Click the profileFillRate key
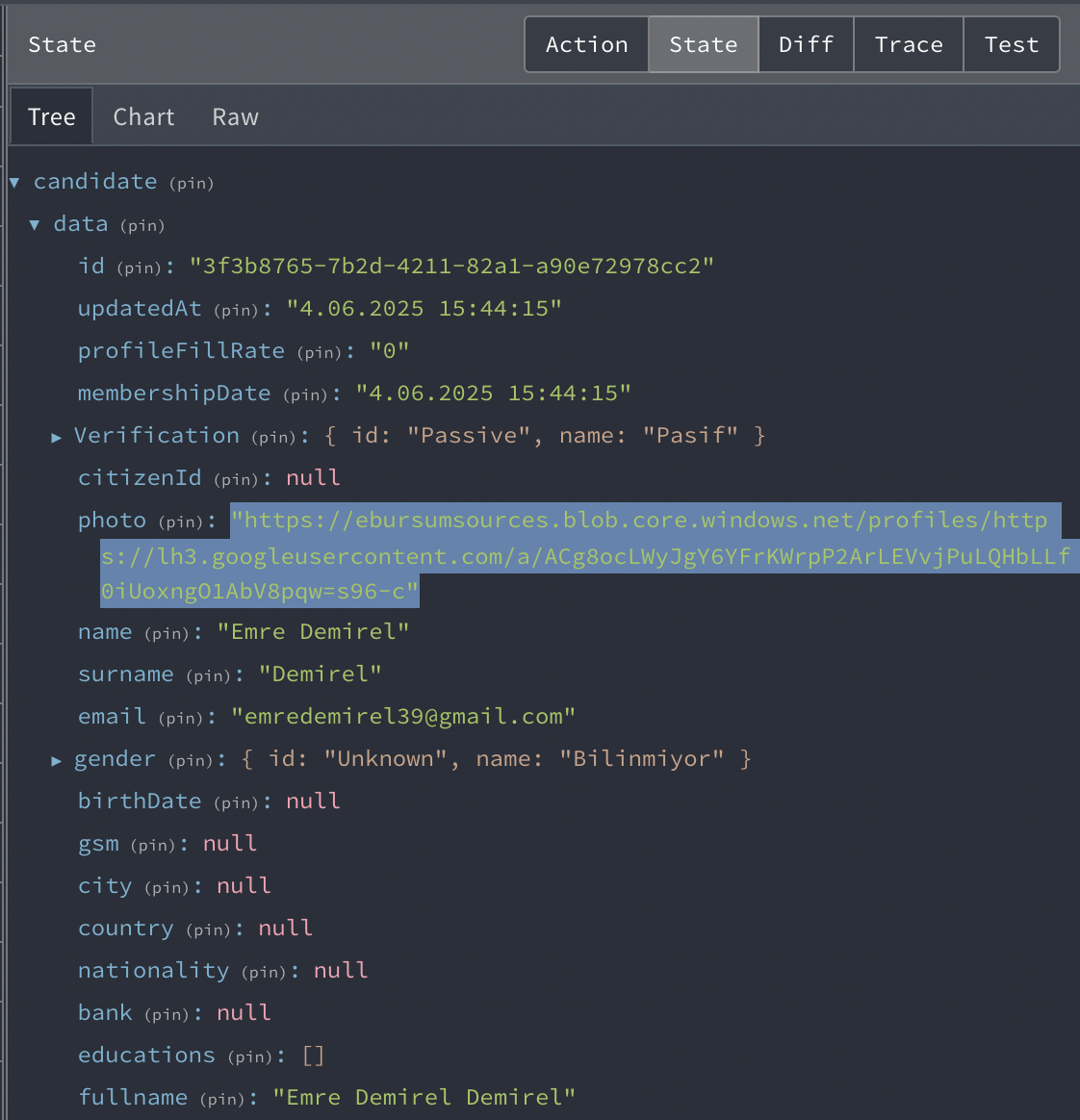The width and height of the screenshot is (1080, 1120). tap(181, 351)
